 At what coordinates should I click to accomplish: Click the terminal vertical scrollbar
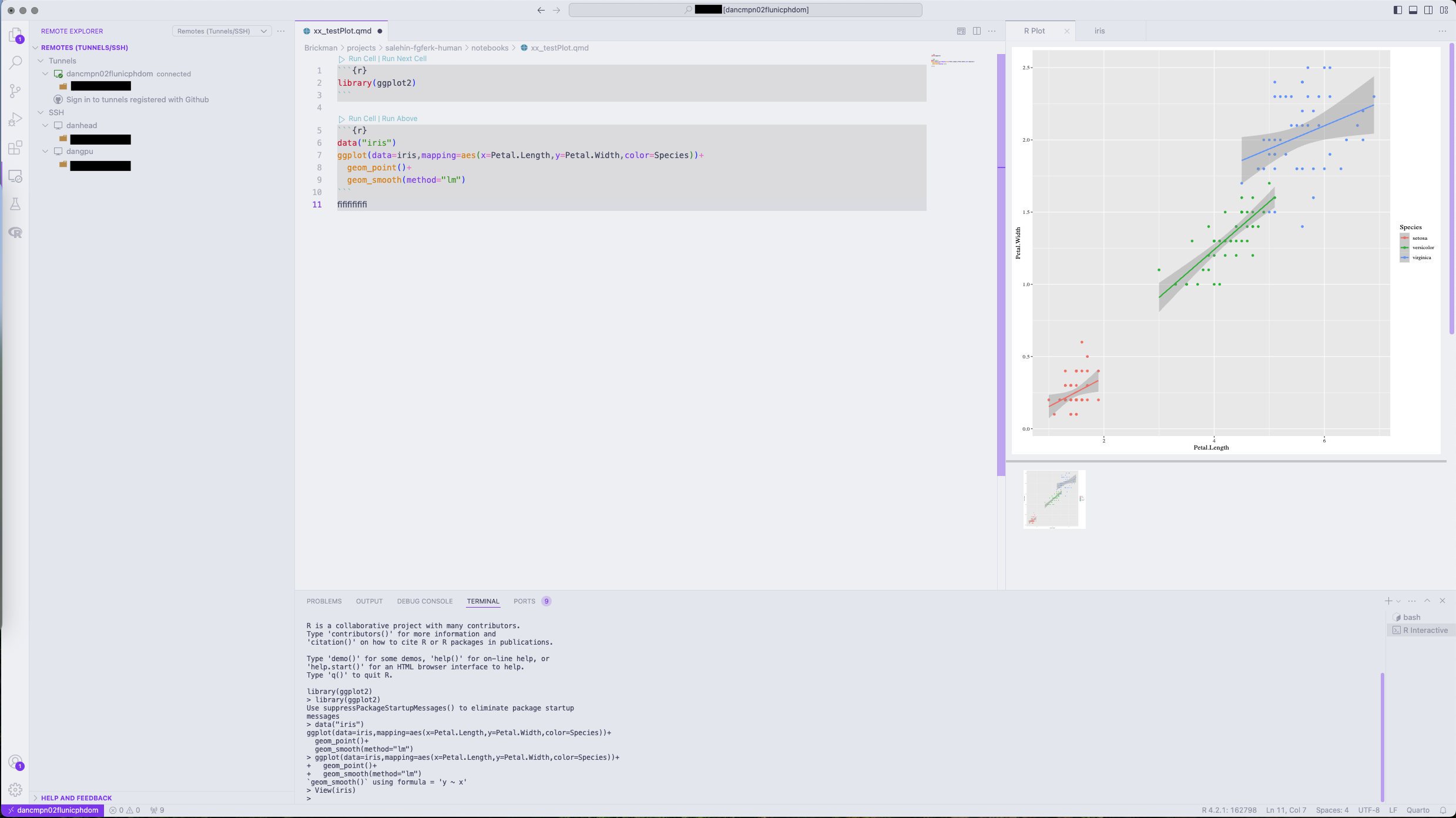[x=1383, y=736]
